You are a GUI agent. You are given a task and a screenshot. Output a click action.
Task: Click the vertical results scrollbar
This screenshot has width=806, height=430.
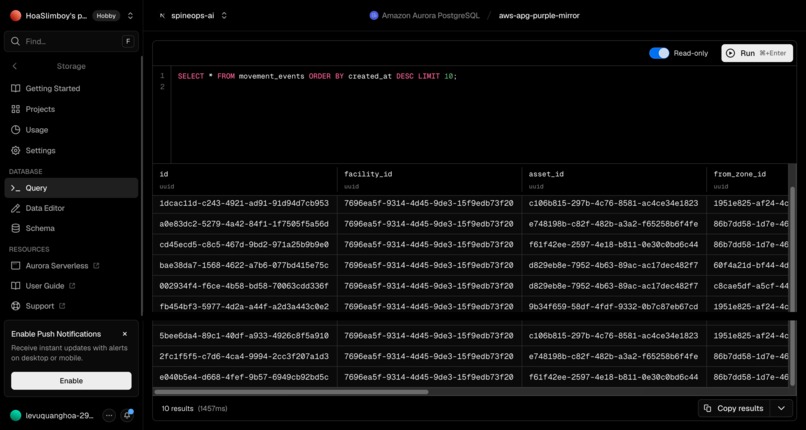click(x=792, y=285)
